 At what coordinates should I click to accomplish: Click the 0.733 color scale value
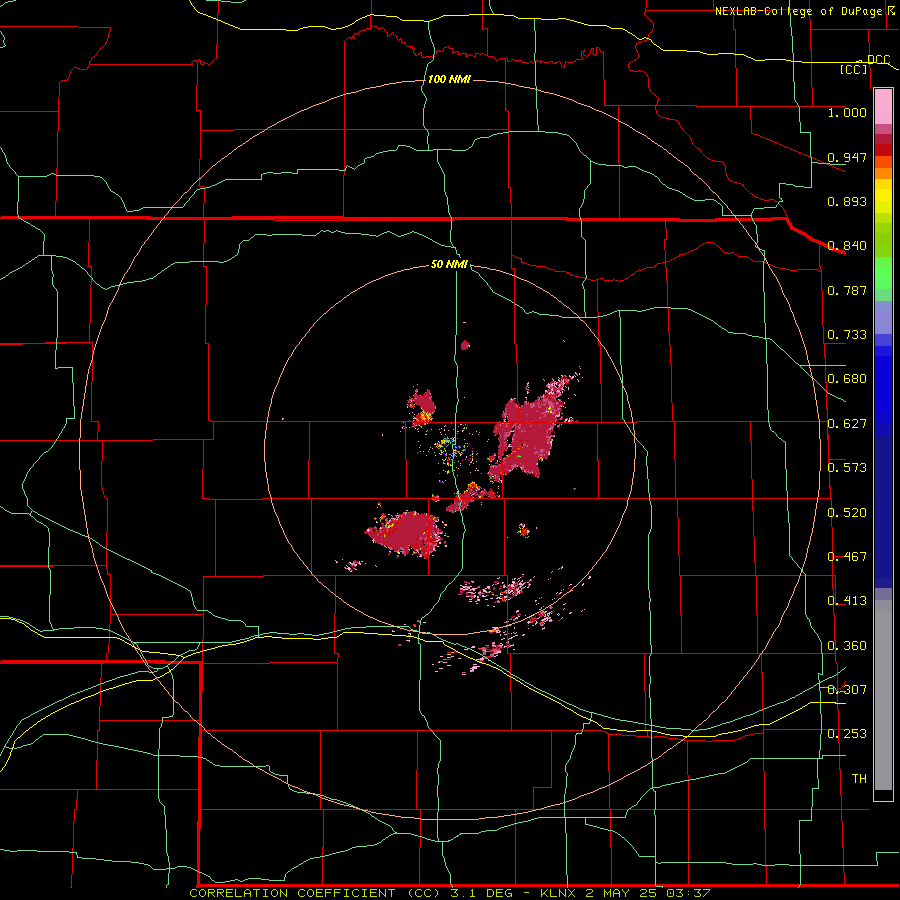click(x=847, y=335)
